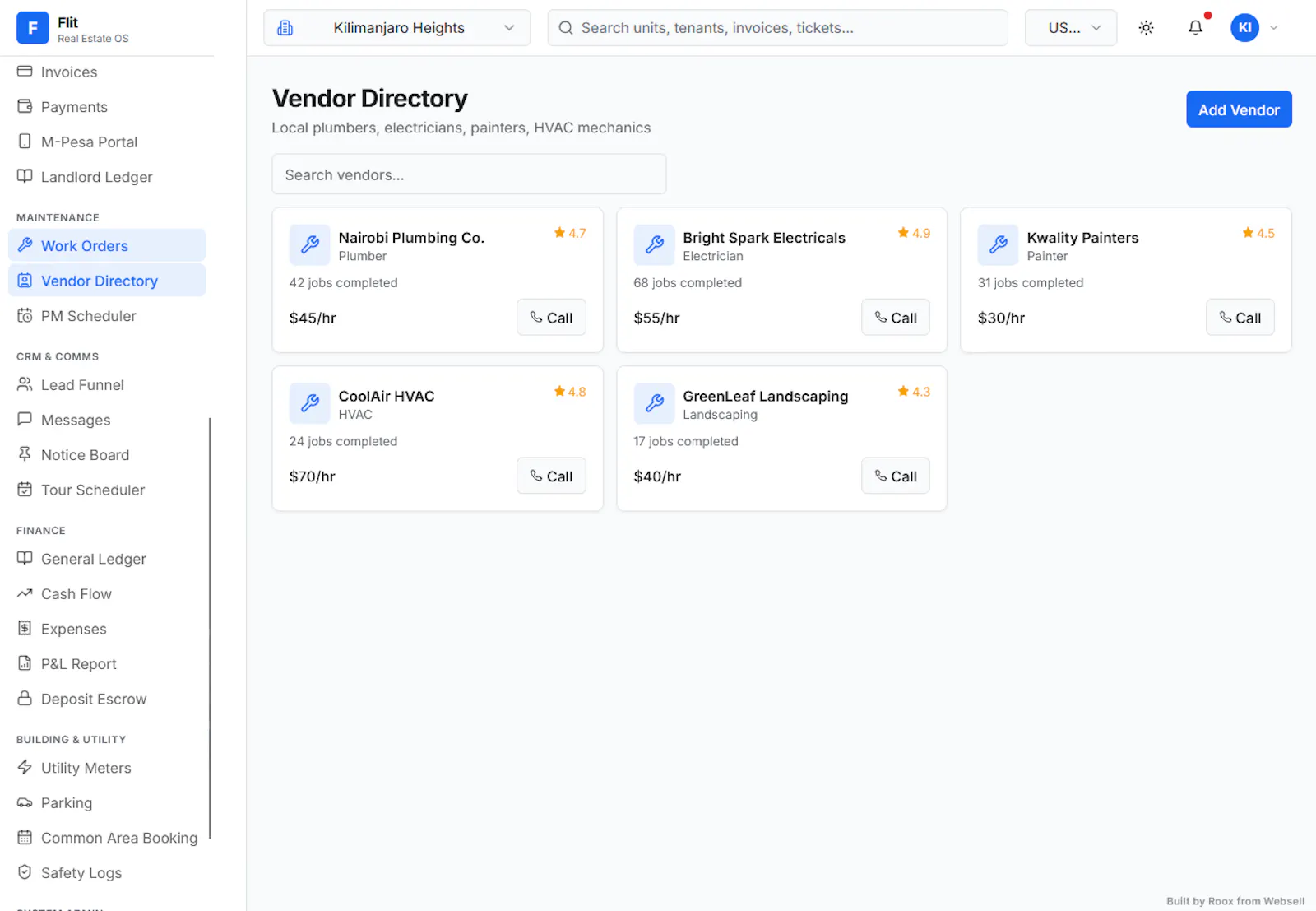Viewport: 1316px width, 911px height.
Task: Click the Kwality Painters wrench icon
Action: coord(998,244)
